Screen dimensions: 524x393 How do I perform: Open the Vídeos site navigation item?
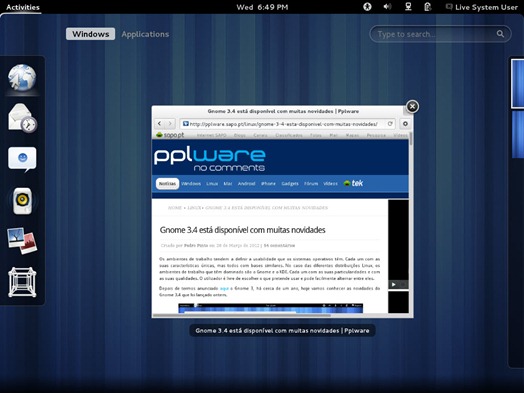point(330,183)
